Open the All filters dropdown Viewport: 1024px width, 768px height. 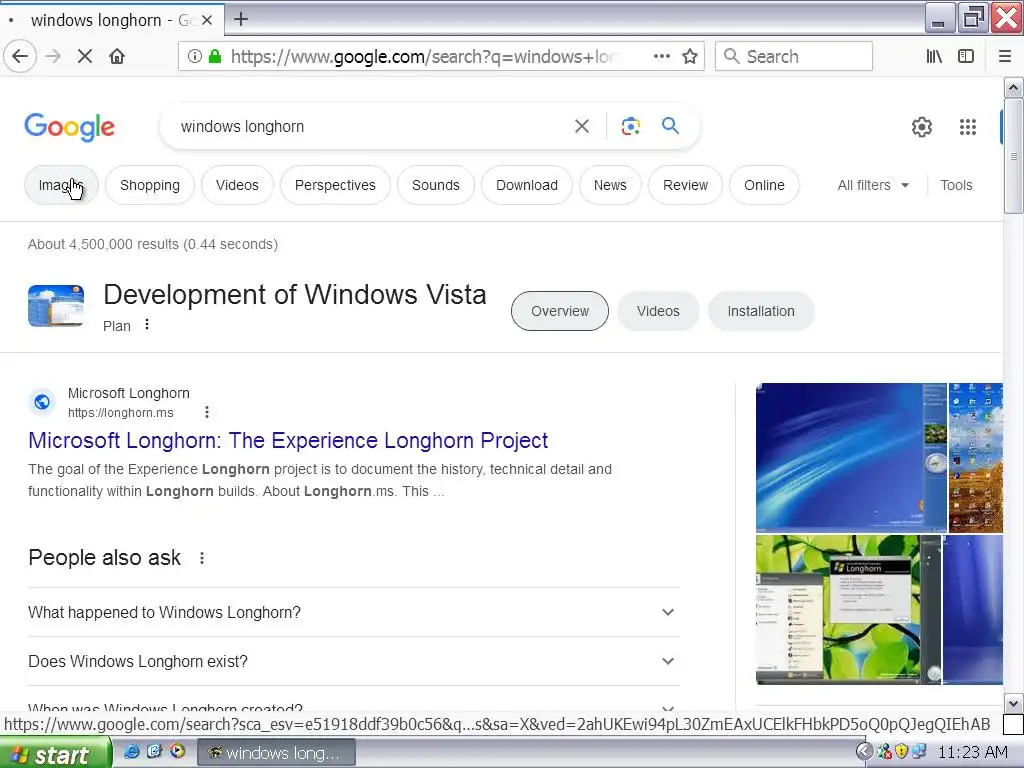[x=873, y=185]
